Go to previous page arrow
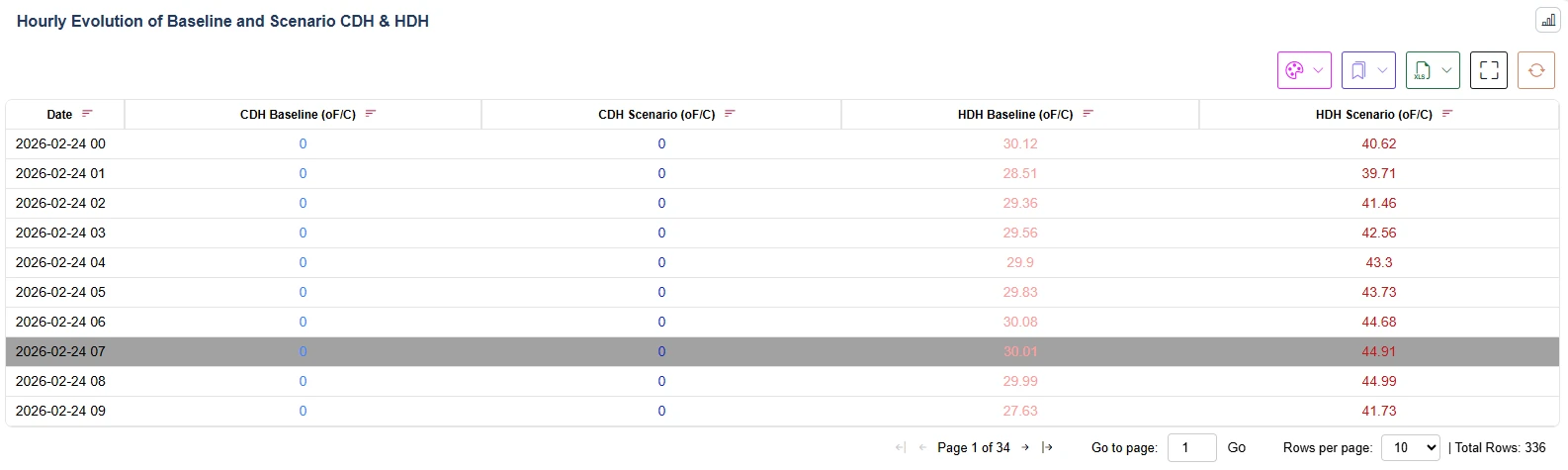The height and width of the screenshot is (470, 1568). point(922,447)
